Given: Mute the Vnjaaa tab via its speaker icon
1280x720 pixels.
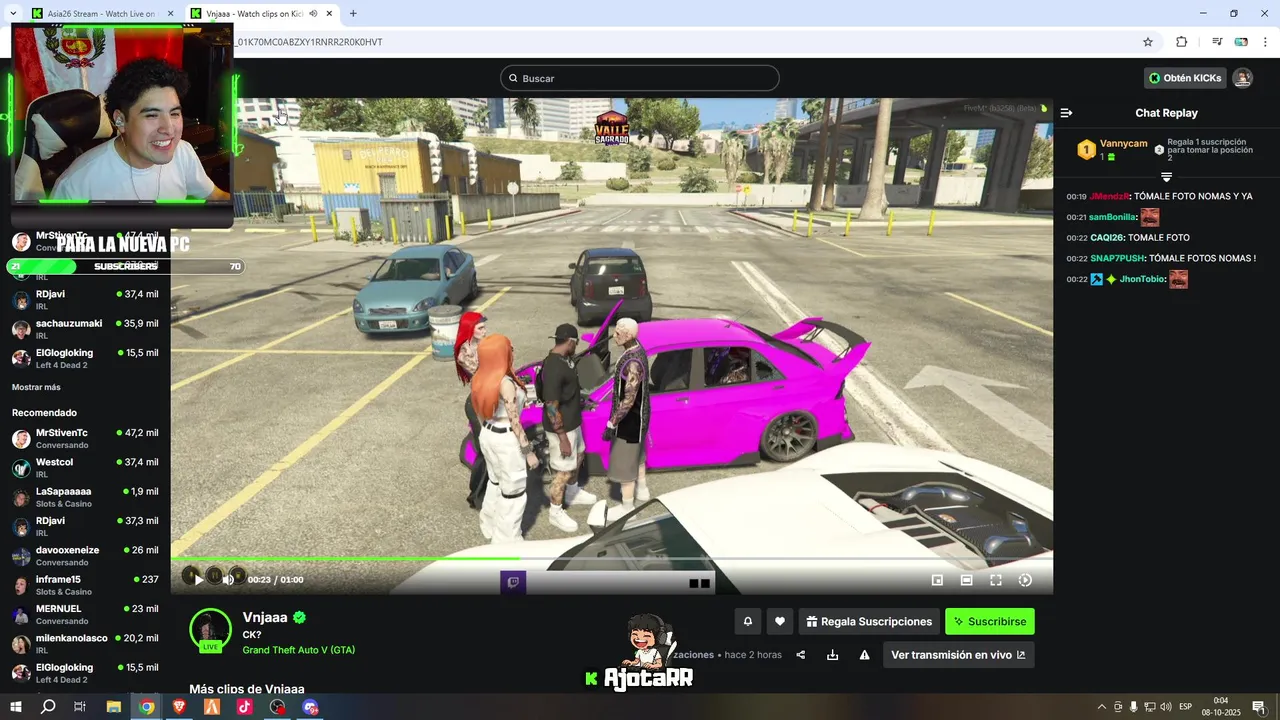Looking at the screenshot, I should pyautogui.click(x=313, y=14).
